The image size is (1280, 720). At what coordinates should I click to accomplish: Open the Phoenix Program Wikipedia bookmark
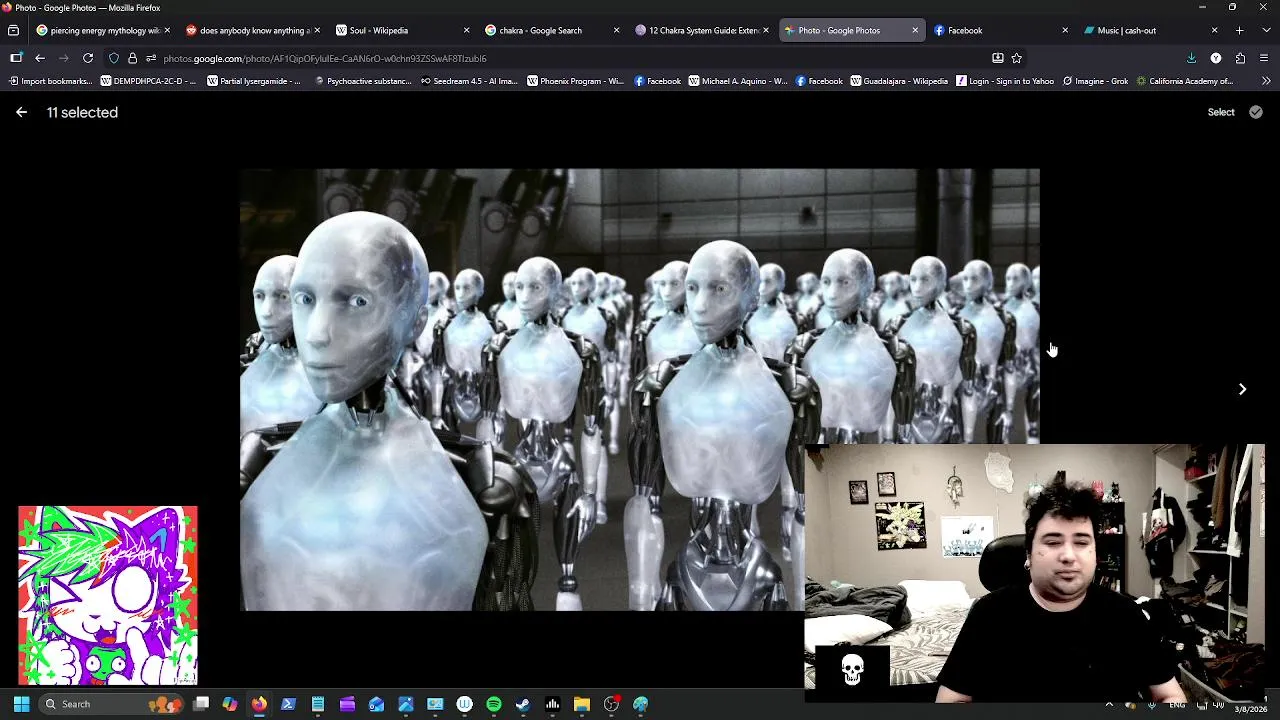pos(575,81)
